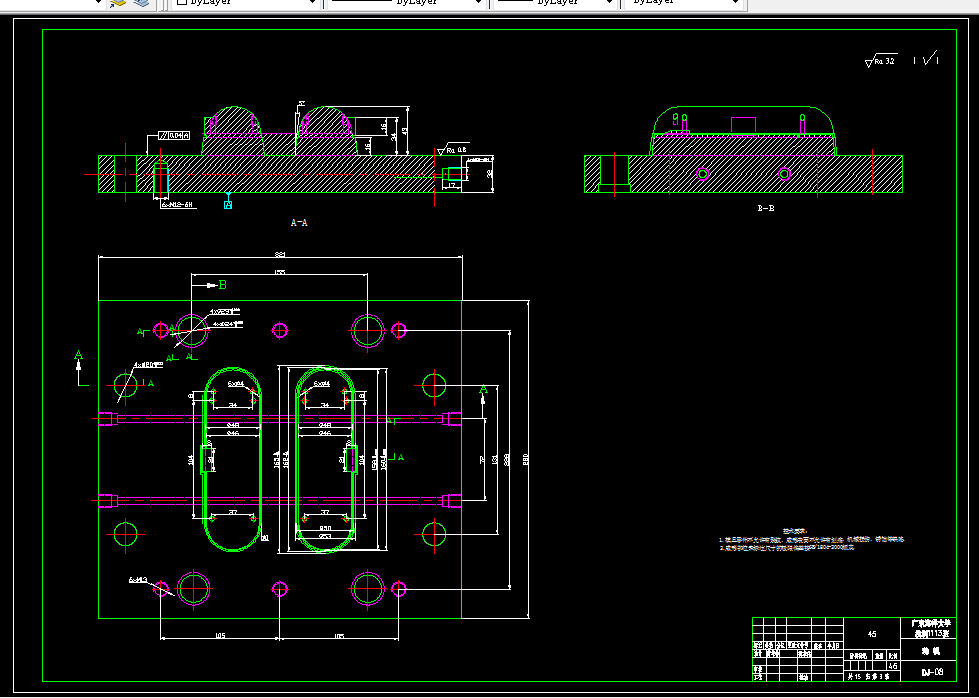Select the material cell reading 45
The width and height of the screenshot is (979, 698).
[872, 634]
